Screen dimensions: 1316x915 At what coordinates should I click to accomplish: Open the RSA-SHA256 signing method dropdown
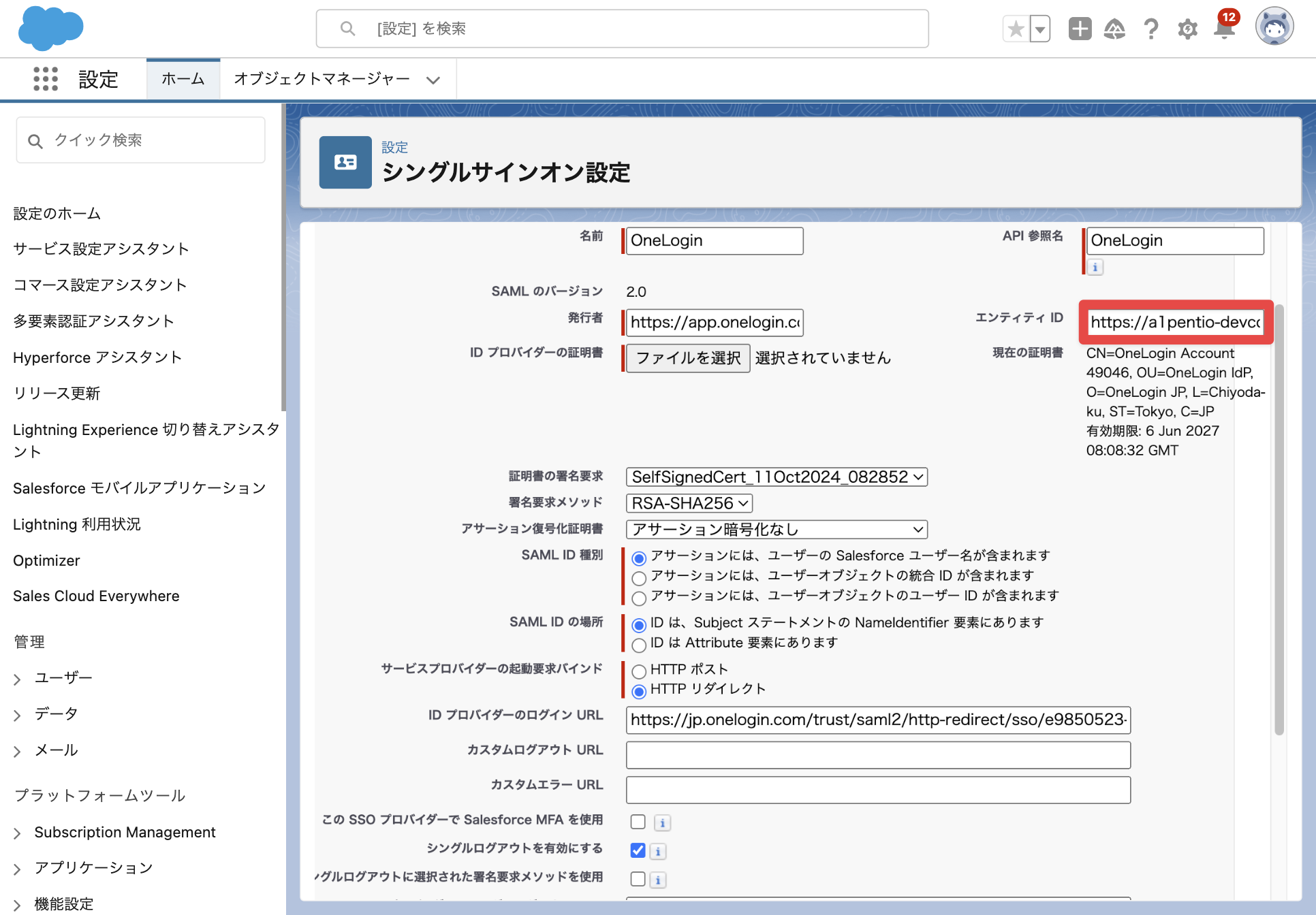[689, 503]
